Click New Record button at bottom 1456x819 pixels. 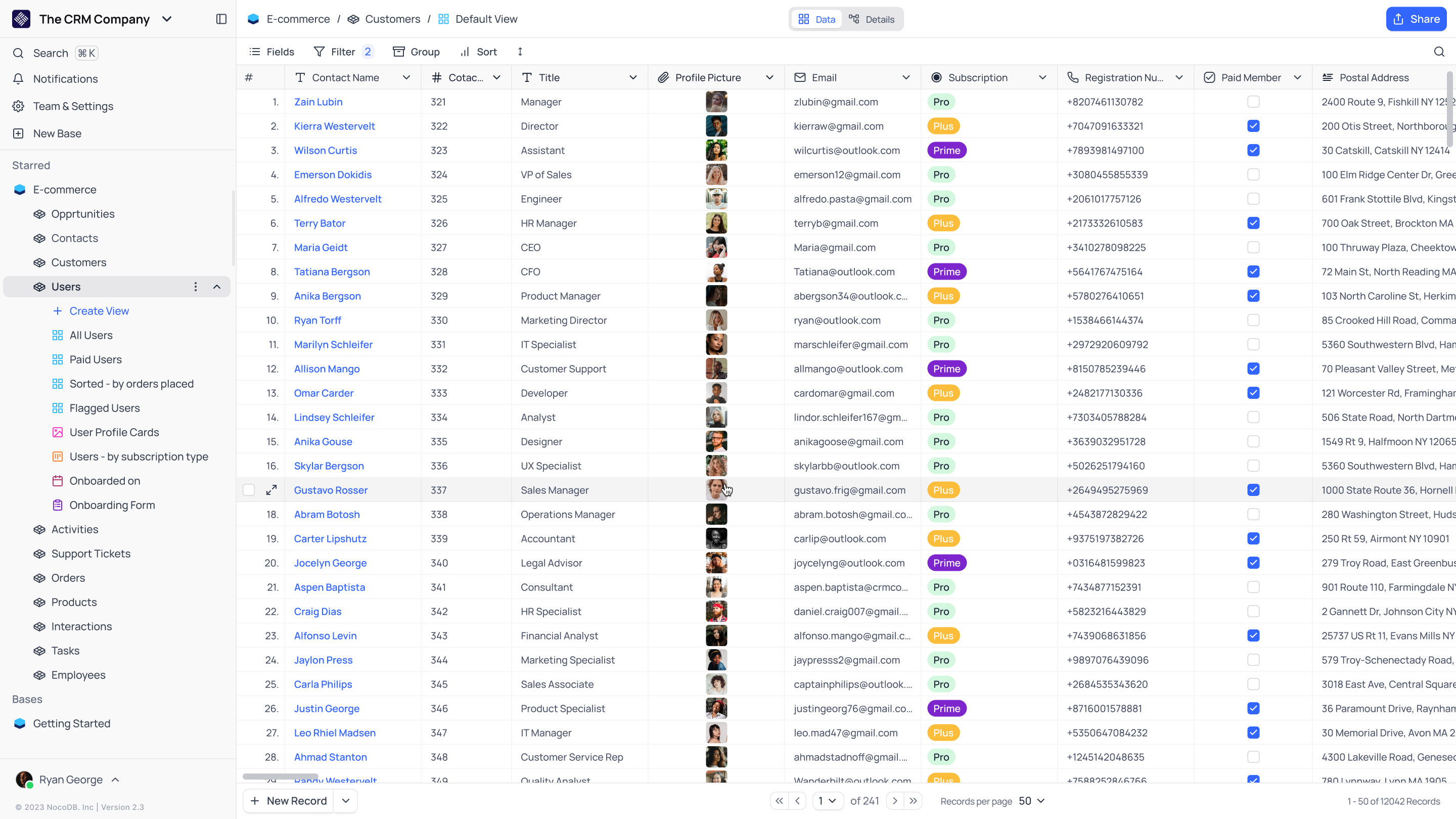289,800
